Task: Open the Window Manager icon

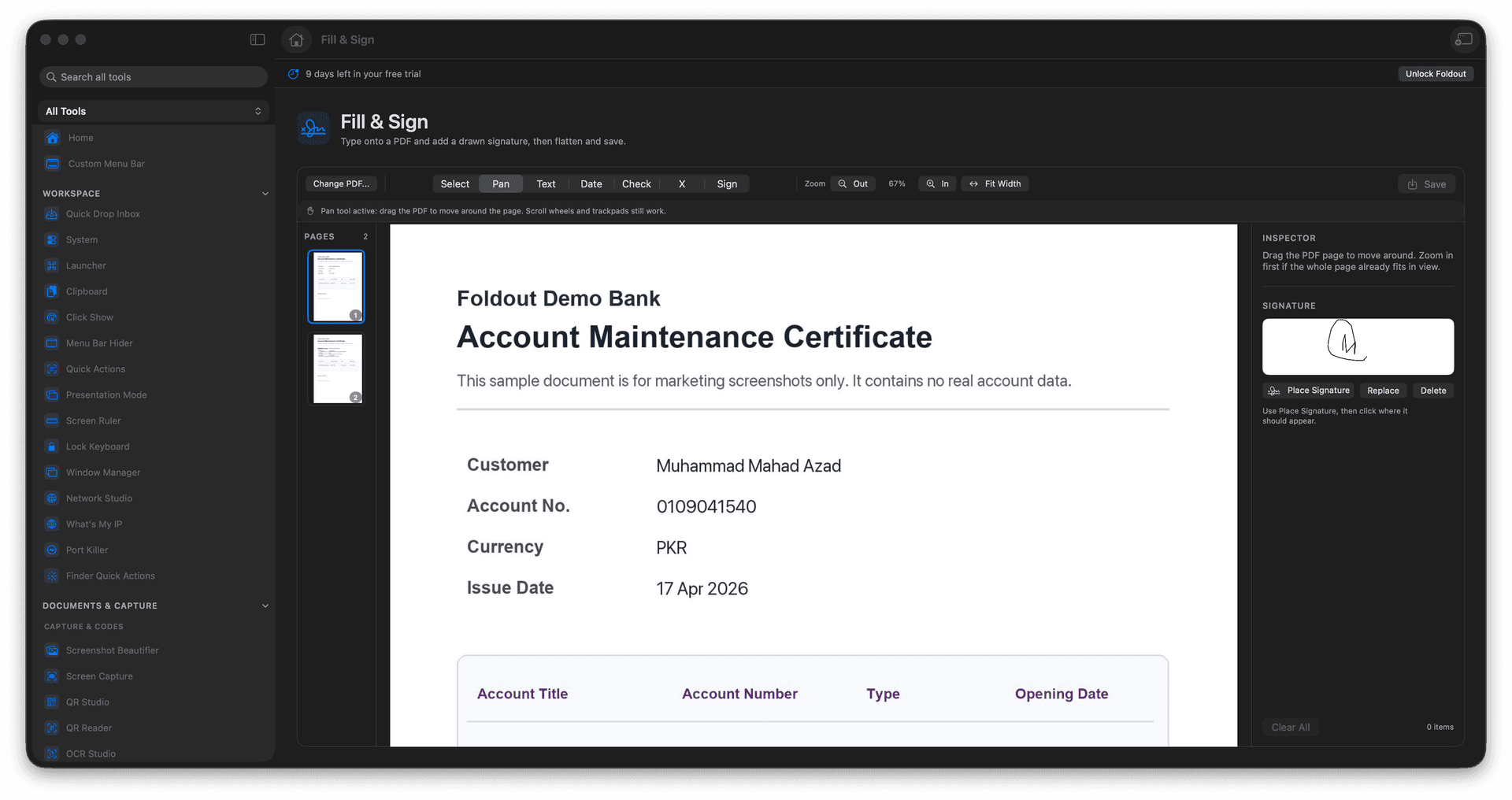Action: 51,472
